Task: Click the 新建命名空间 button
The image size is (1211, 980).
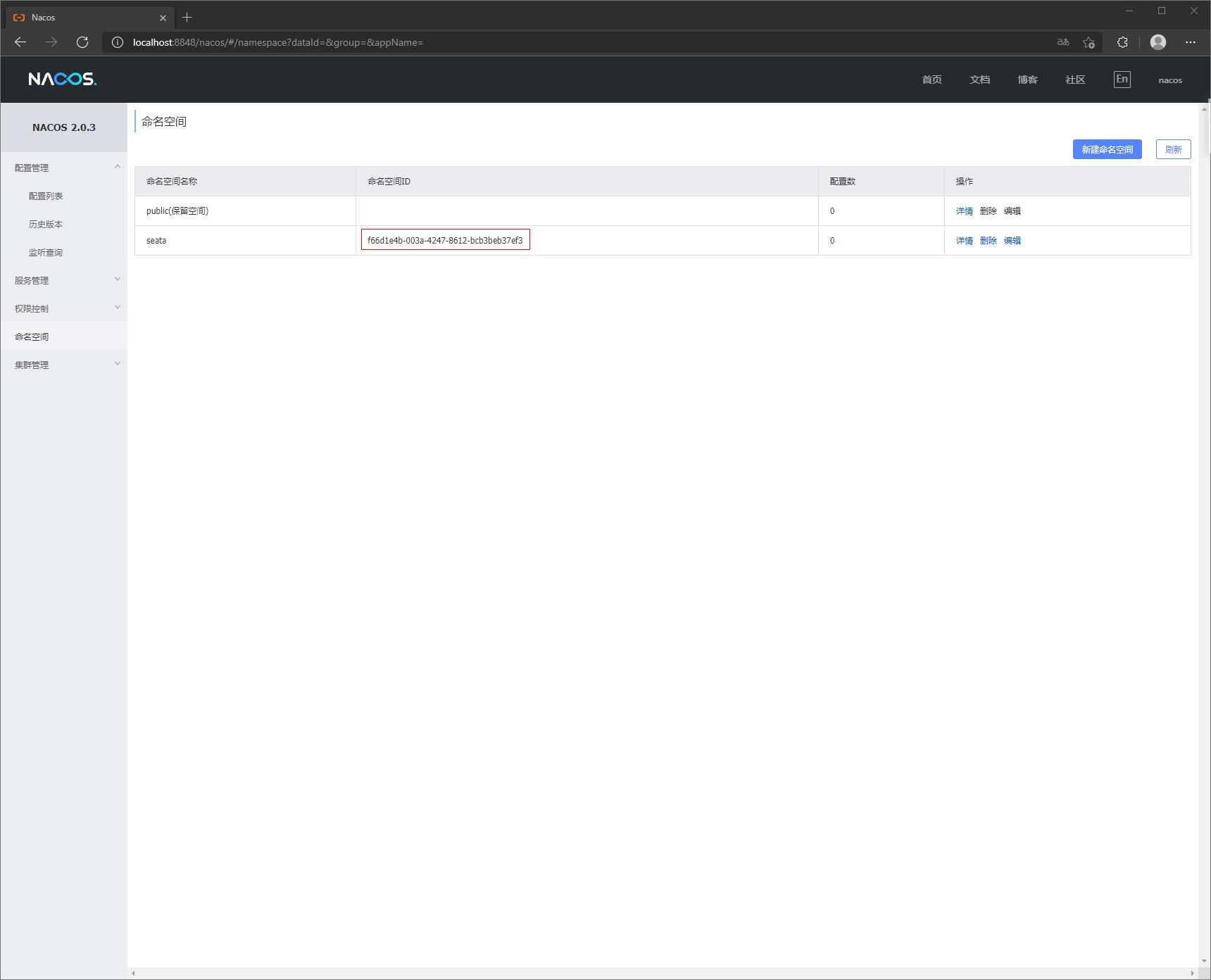Action: coord(1108,149)
